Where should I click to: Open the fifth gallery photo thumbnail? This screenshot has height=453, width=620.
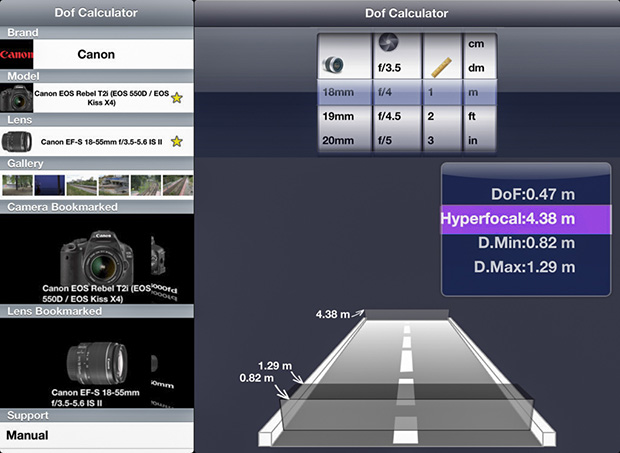coord(146,185)
